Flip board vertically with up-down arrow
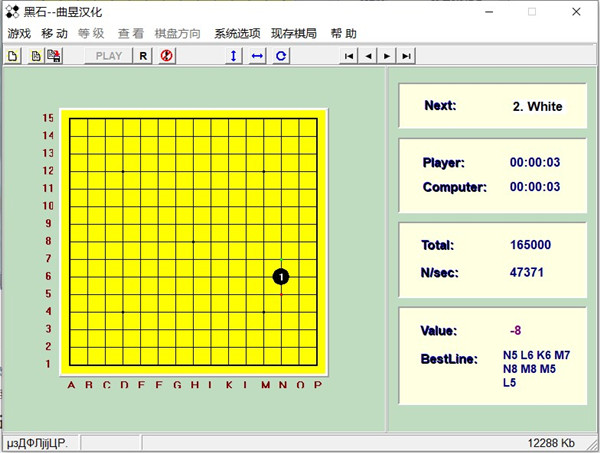600x453 pixels. (x=234, y=56)
